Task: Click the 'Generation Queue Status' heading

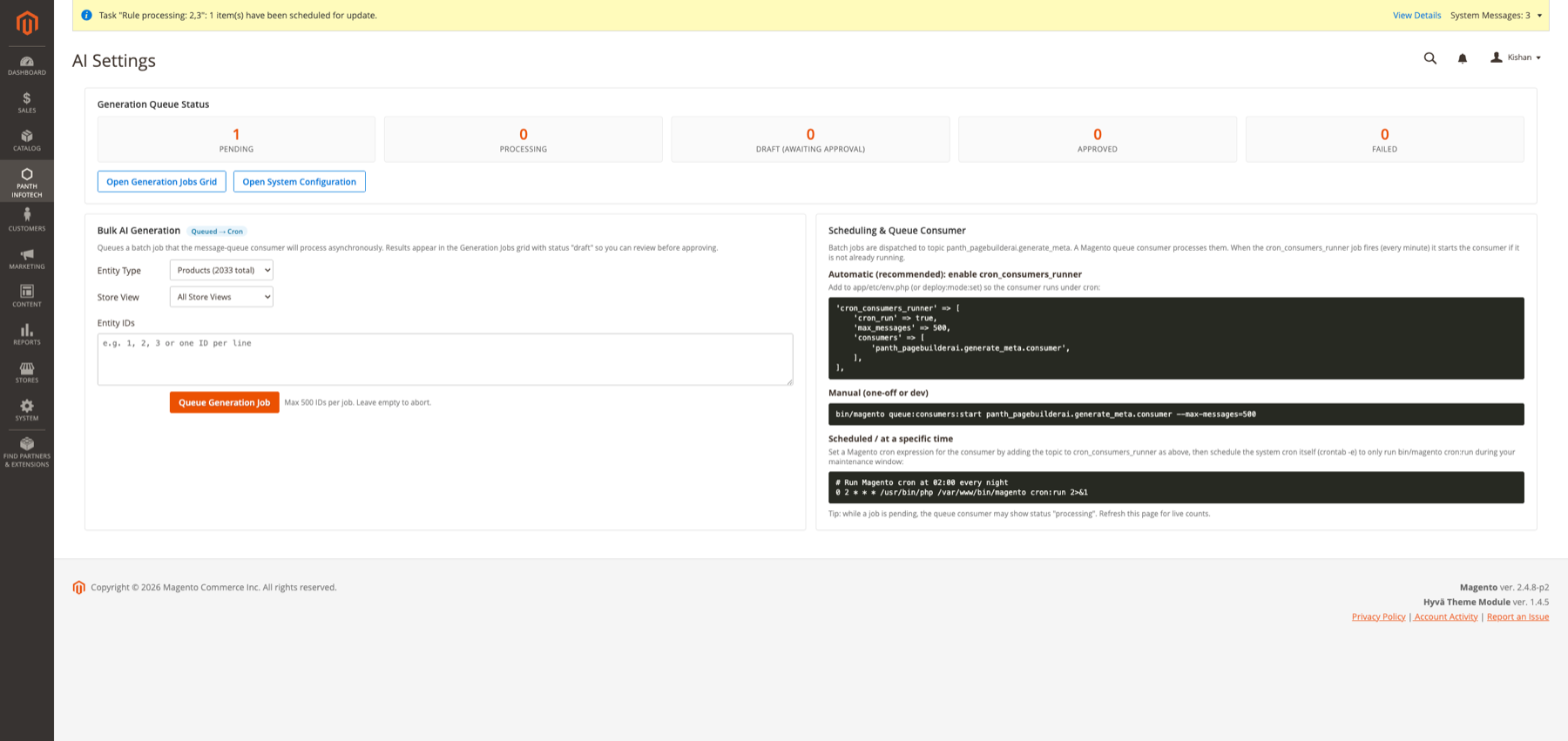Action: [153, 104]
